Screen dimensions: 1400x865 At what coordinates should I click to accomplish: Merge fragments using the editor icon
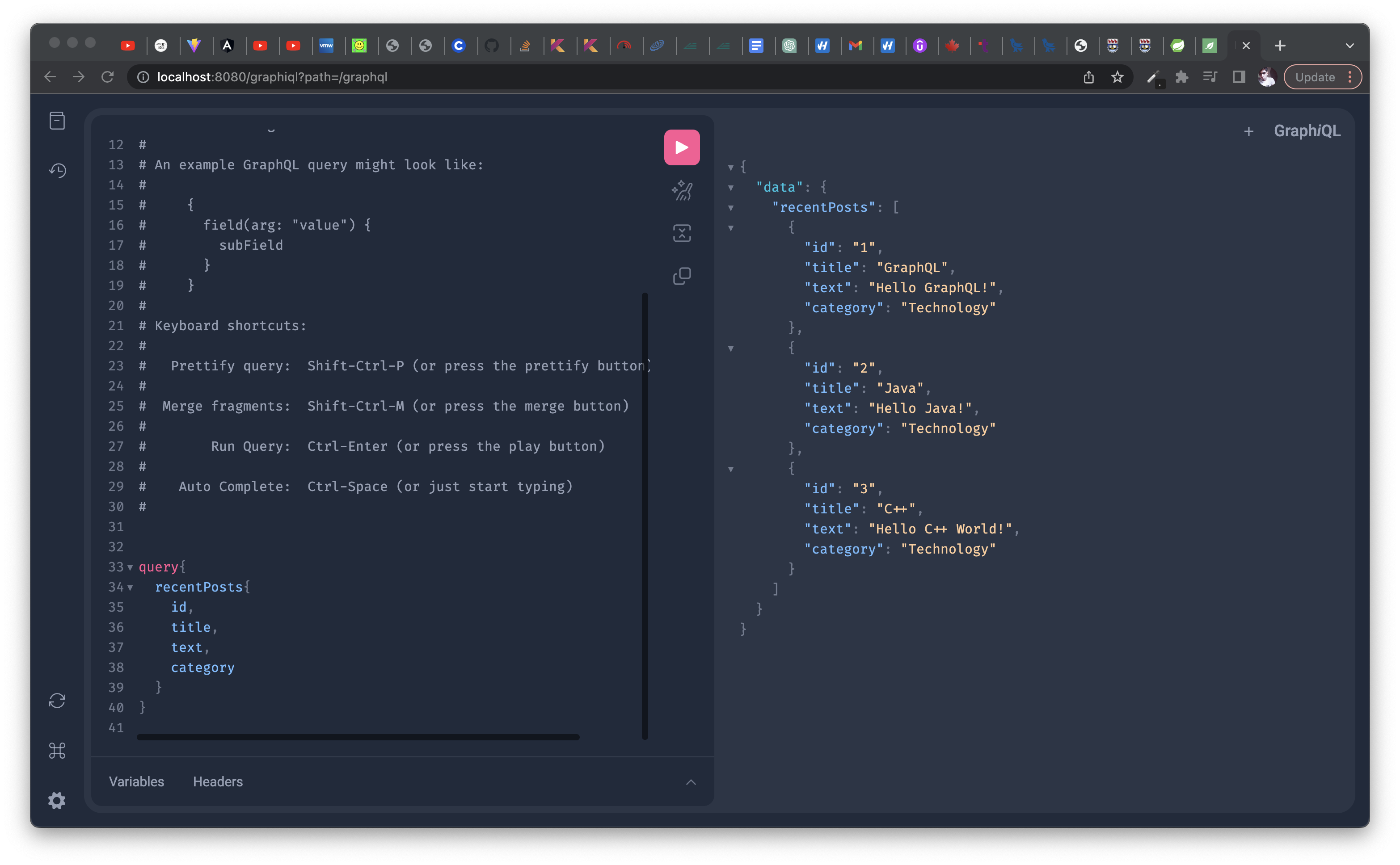(x=682, y=233)
